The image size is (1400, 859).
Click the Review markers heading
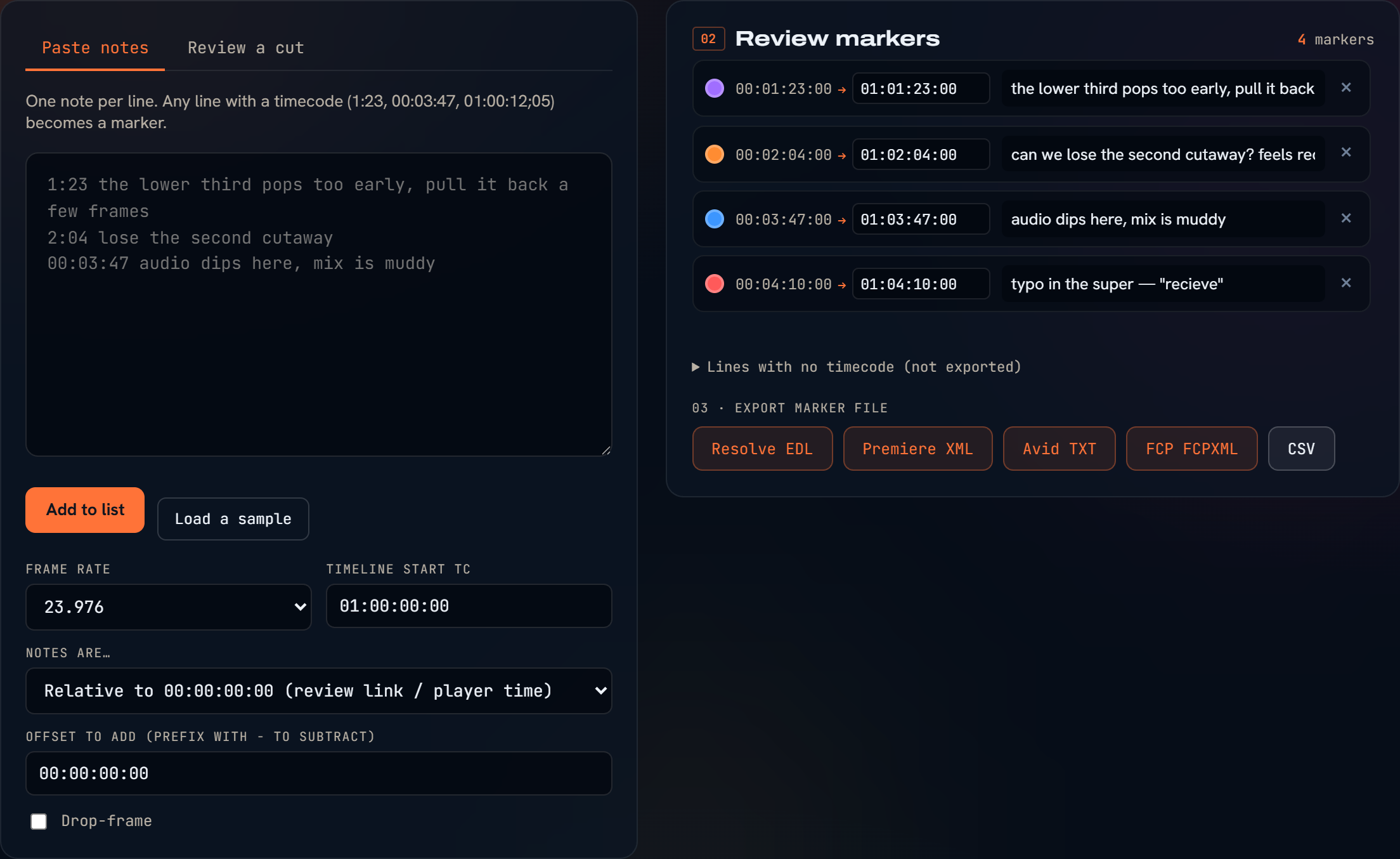click(x=838, y=39)
